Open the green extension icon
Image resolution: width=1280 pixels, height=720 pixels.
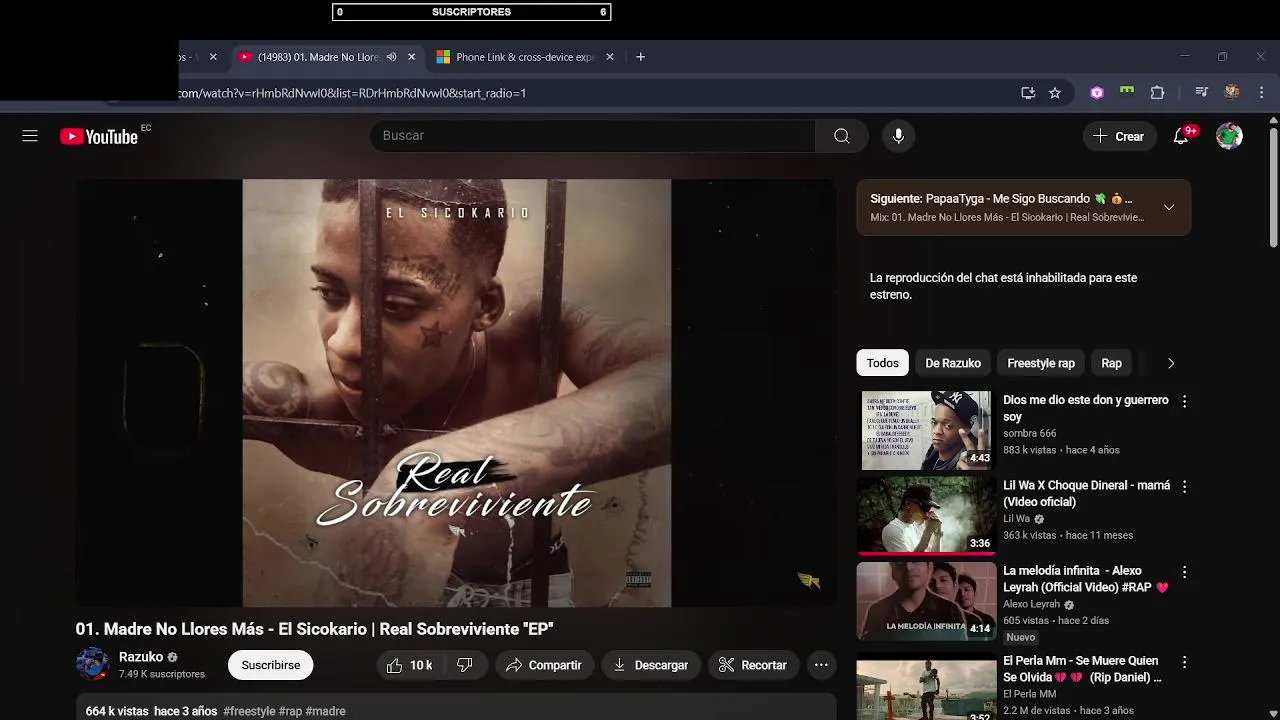coord(1127,91)
